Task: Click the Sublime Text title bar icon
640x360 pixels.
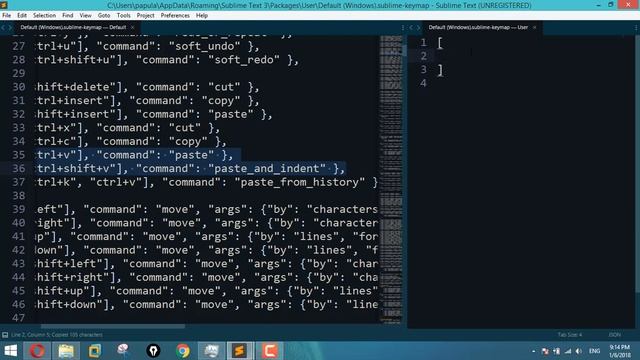Action: click(x=4, y=5)
